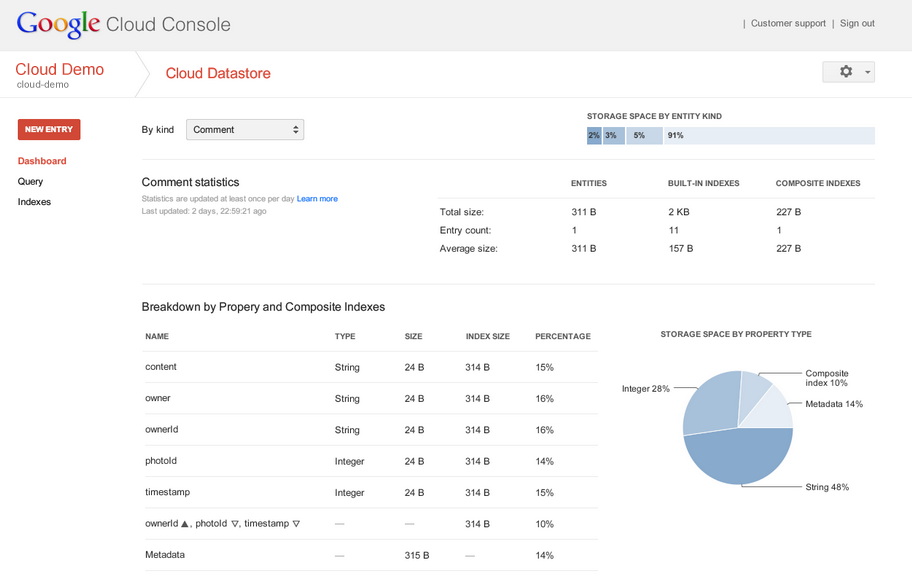Click the Entry count 11 value
The width and height of the screenshot is (912, 587).
pyautogui.click(x=674, y=230)
